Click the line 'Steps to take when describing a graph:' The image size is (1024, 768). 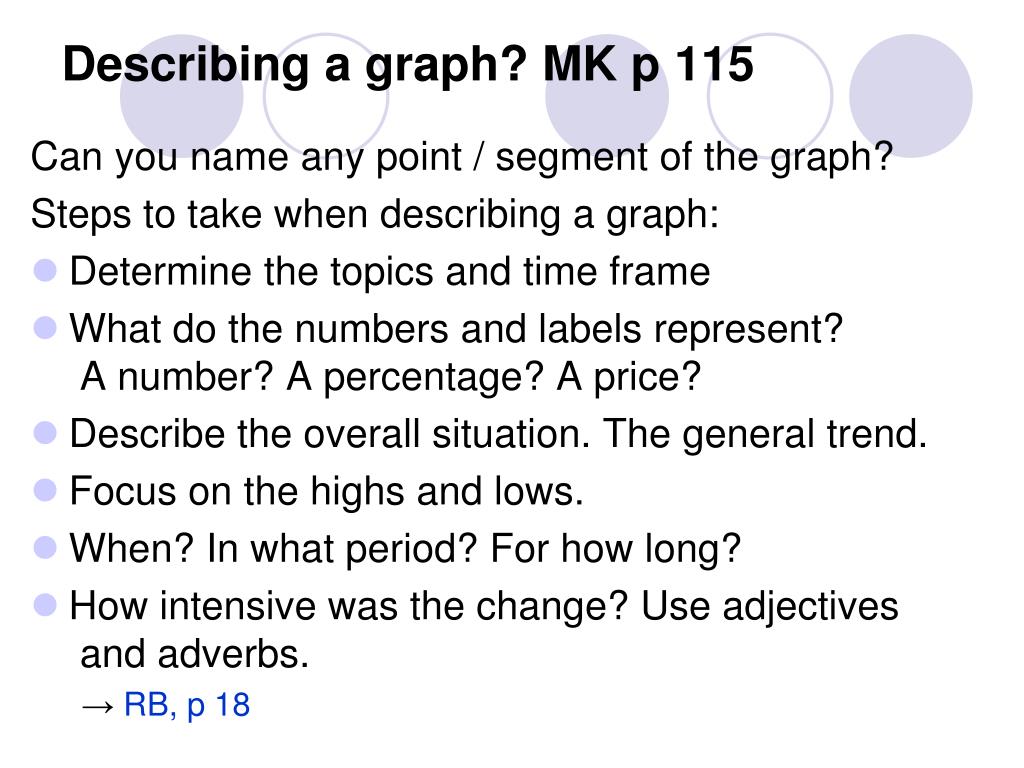(375, 215)
